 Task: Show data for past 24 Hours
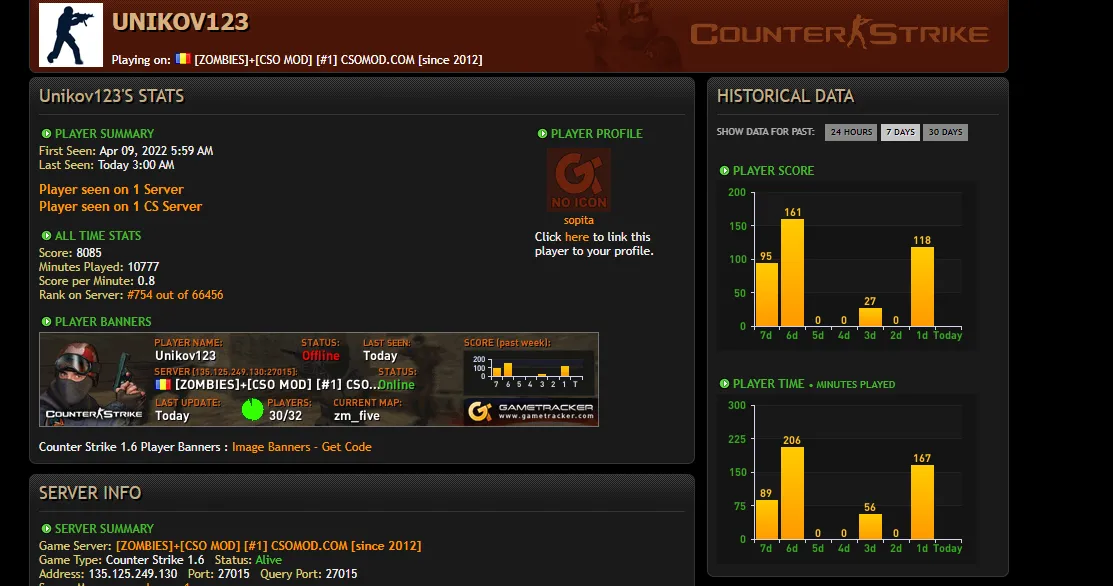tap(850, 132)
